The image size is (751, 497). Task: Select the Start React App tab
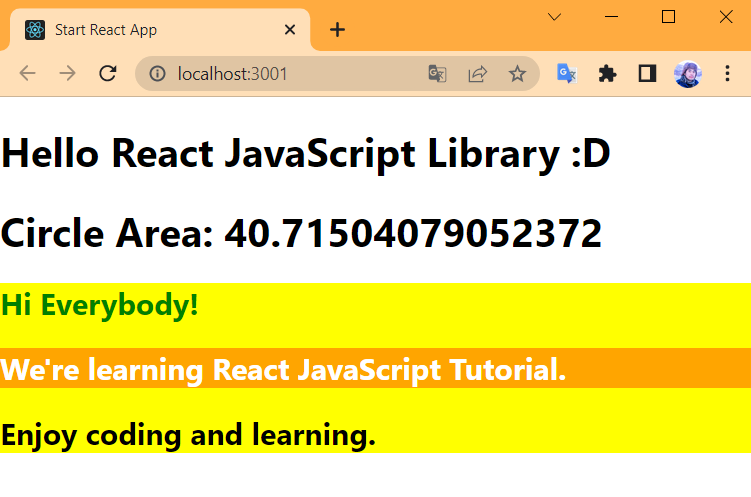pos(159,30)
